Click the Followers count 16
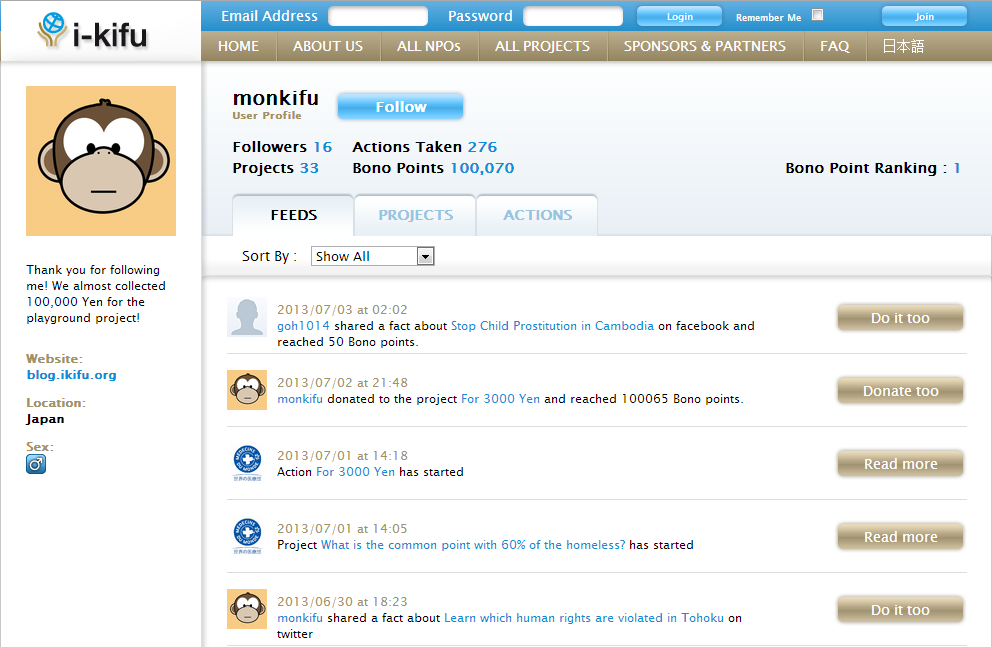Image resolution: width=992 pixels, height=647 pixels. 323,147
